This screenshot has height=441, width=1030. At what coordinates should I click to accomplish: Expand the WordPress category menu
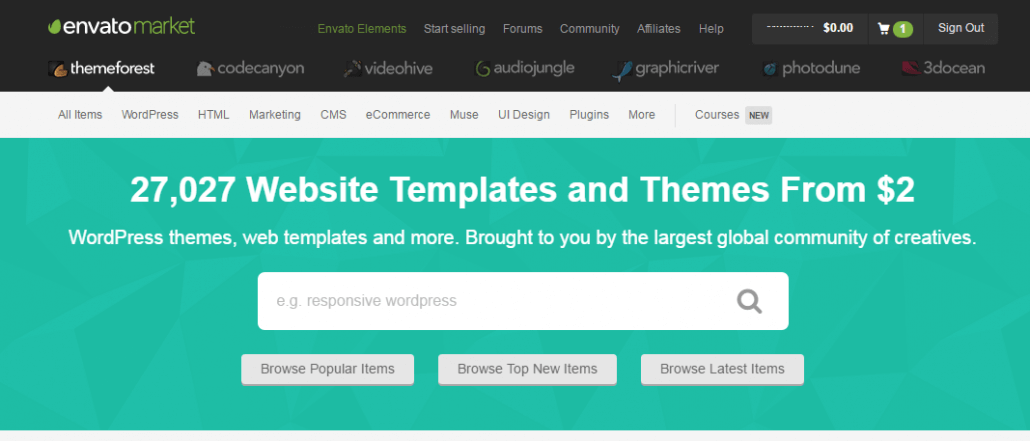coord(150,115)
